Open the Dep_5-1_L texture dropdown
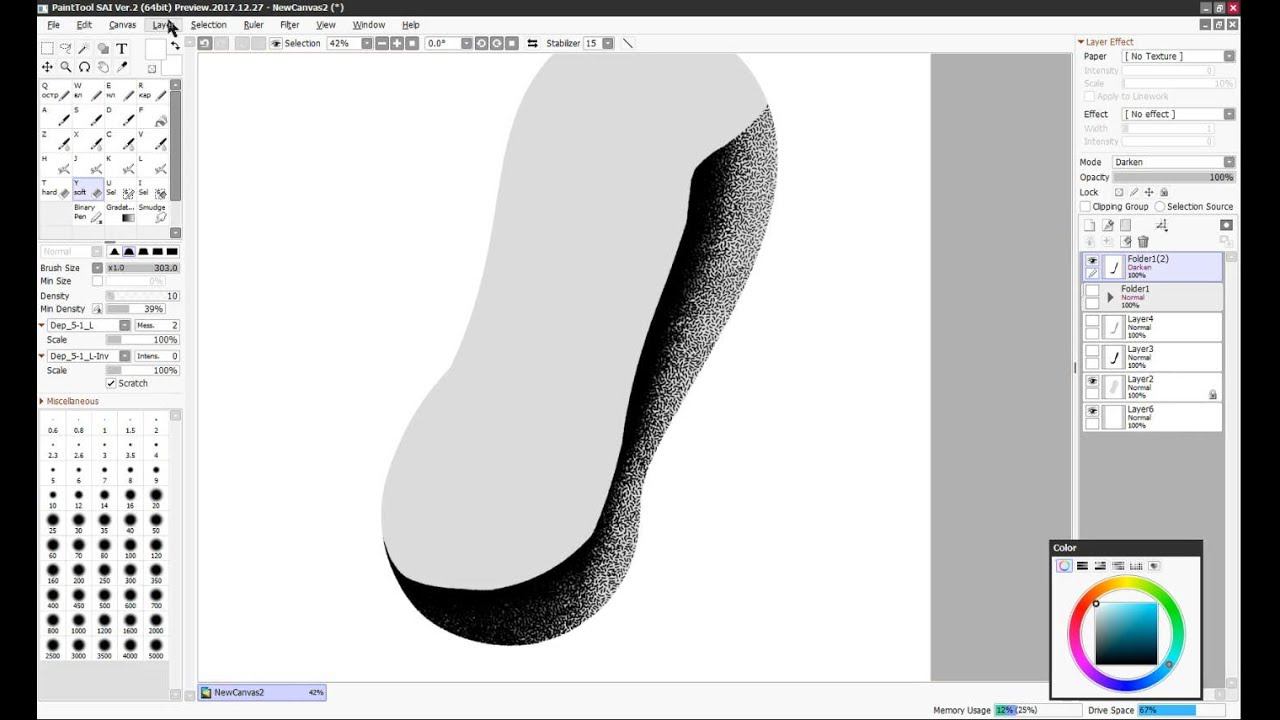The height and width of the screenshot is (720, 1280). coord(125,325)
